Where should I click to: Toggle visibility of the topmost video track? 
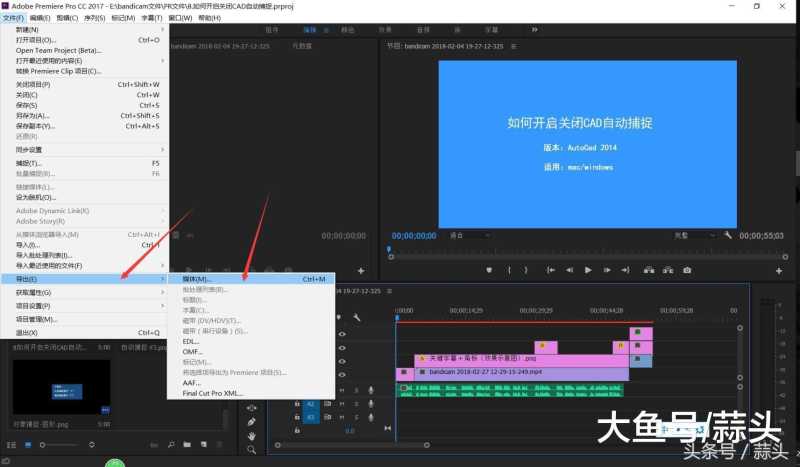(x=342, y=334)
